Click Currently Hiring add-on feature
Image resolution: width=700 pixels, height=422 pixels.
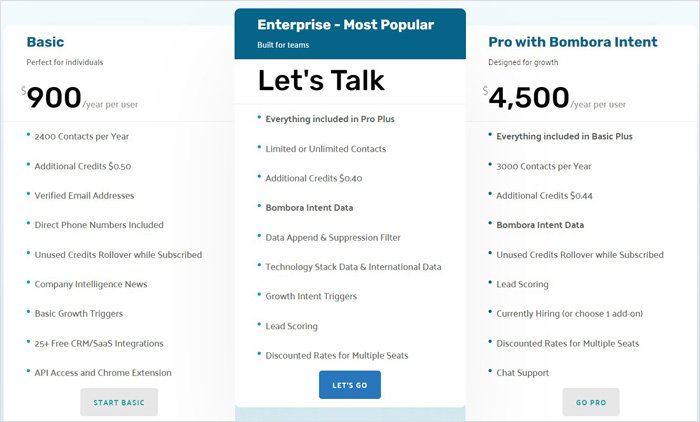tap(570, 313)
